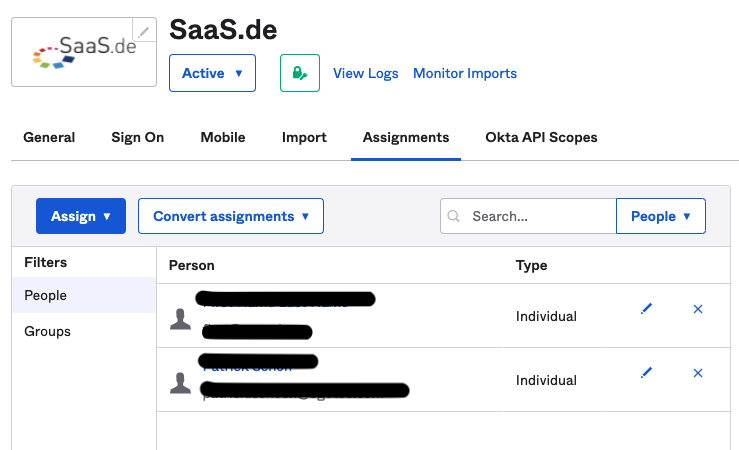Select the Groups filter in the sidebar

(84, 331)
